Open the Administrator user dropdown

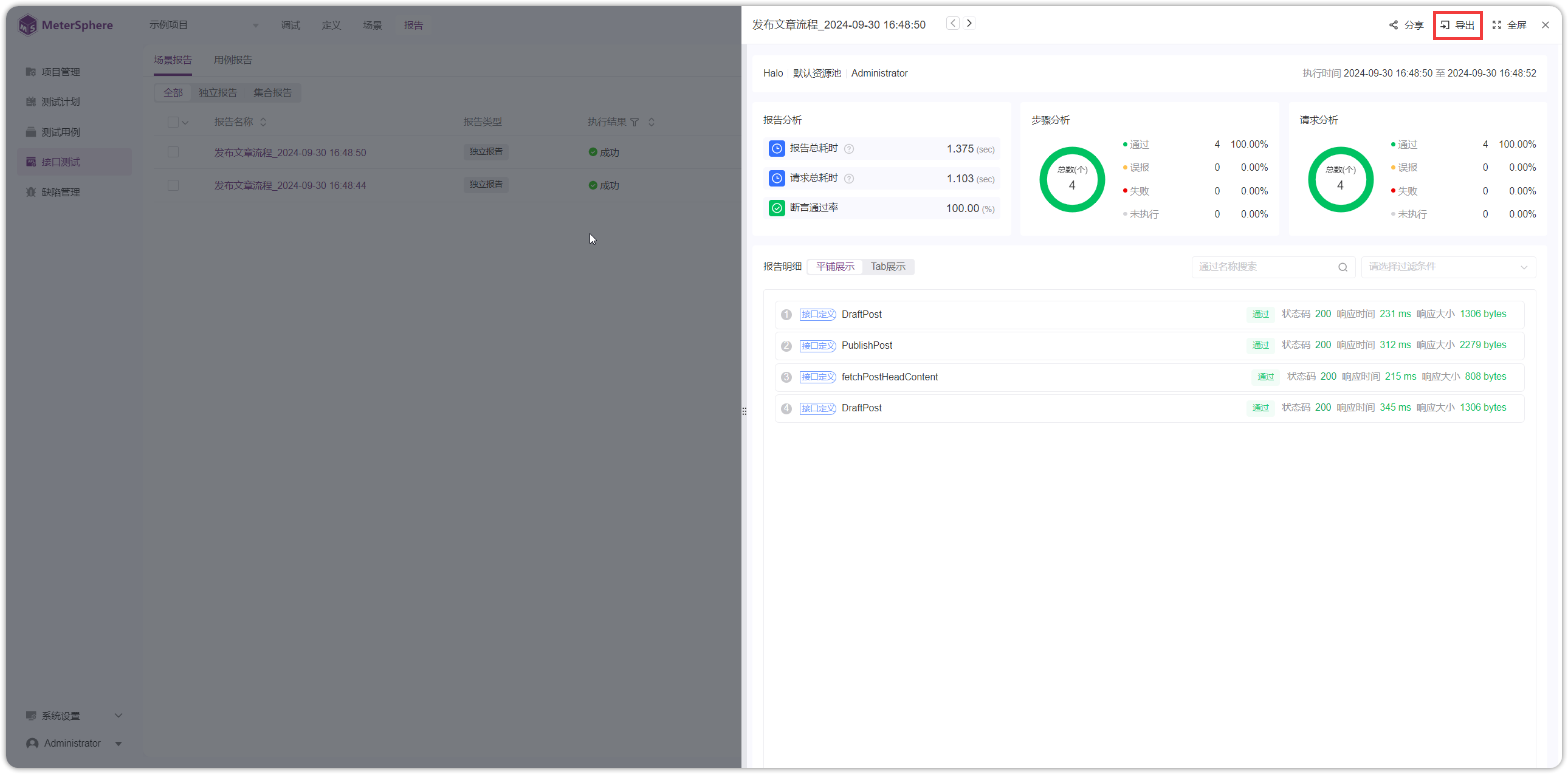tap(74, 744)
